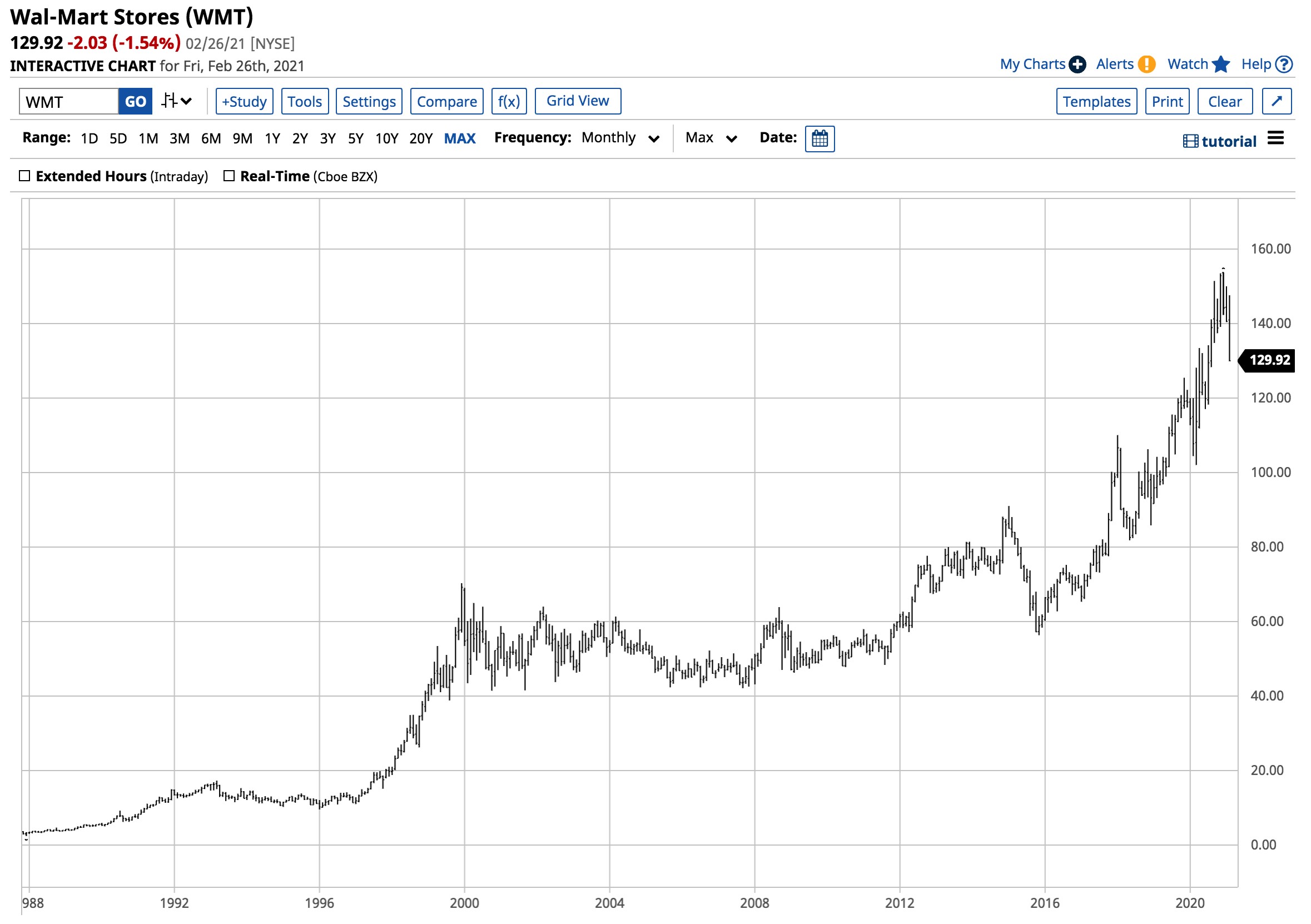1311x924 pixels.
Task: Select the 3Y range
Action: pos(328,138)
